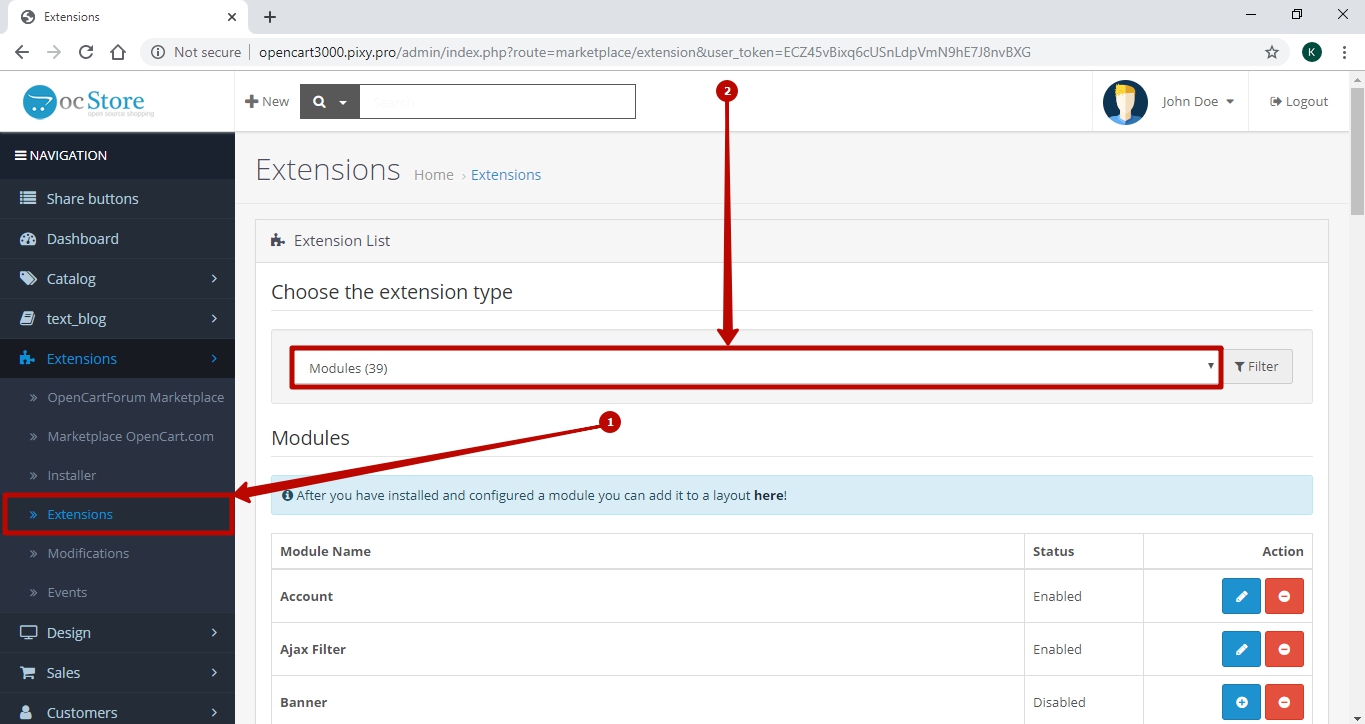Viewport: 1365px width, 724px height.
Task: Click the Filter button
Action: [x=1258, y=367]
